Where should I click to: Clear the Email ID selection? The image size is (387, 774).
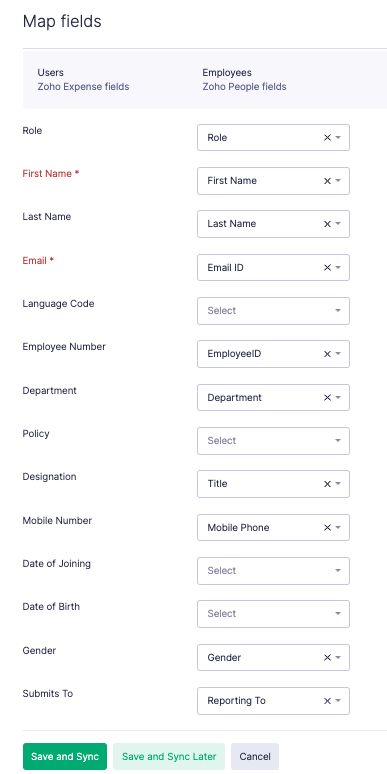(x=327, y=268)
